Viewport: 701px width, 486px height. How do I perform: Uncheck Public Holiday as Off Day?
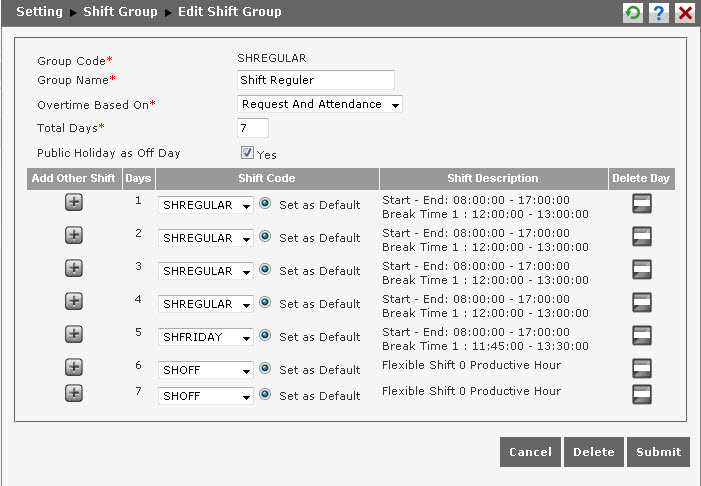(247, 153)
